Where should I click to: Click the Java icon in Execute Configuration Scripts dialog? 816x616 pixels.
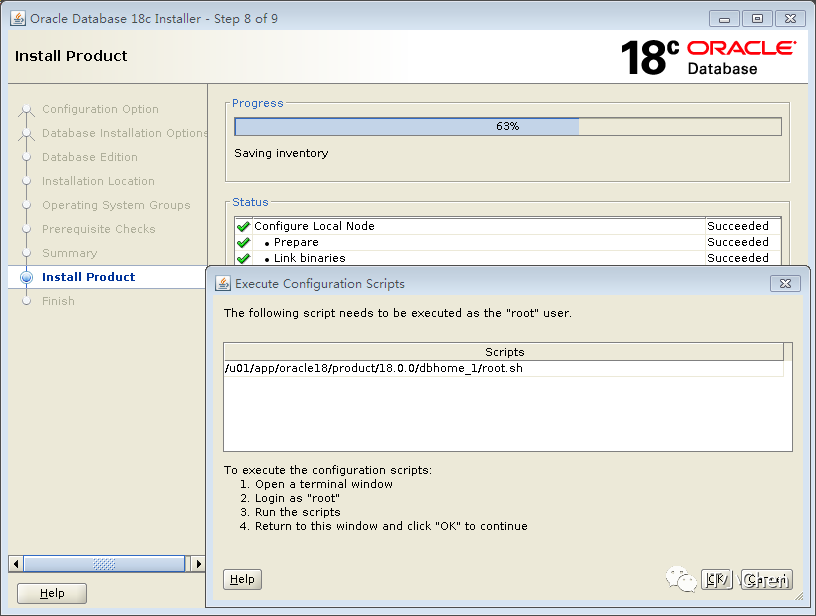pos(223,284)
